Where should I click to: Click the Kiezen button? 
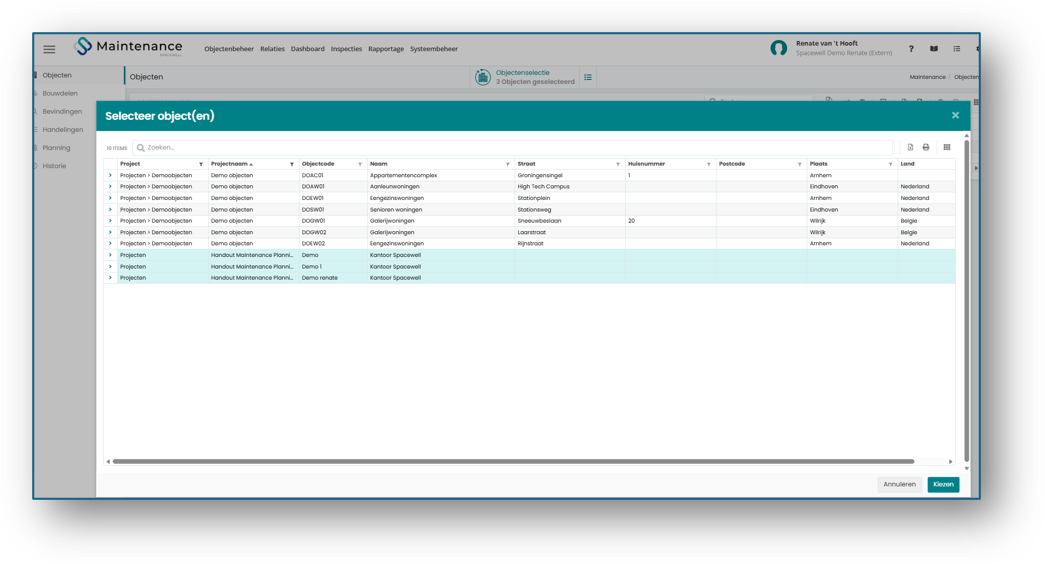click(x=943, y=485)
